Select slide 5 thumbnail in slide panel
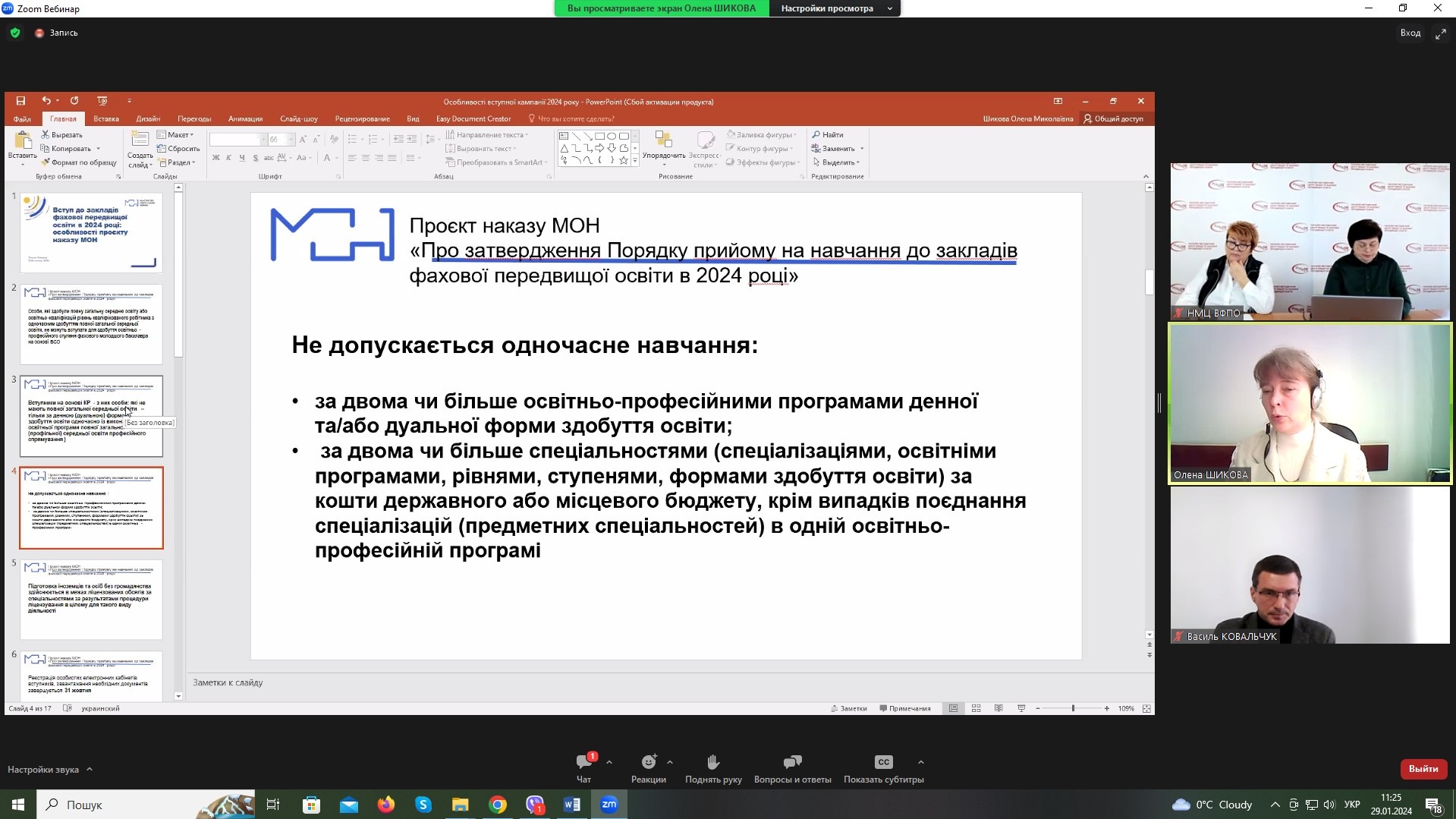Image resolution: width=1456 pixels, height=819 pixels. (x=91, y=600)
